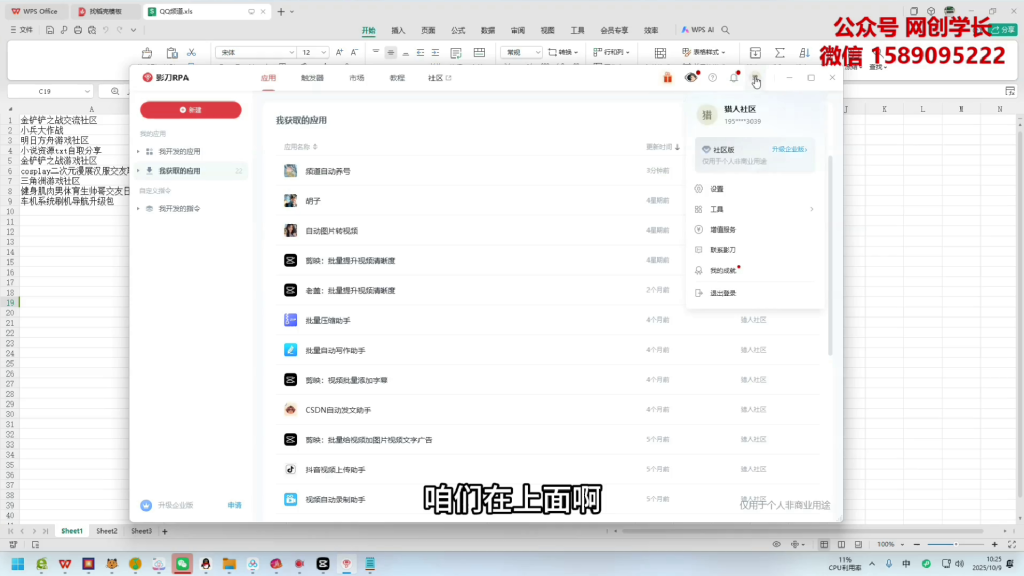Click the CSDN自动发文助手 app icon
Image resolution: width=1024 pixels, height=576 pixels.
point(289,409)
